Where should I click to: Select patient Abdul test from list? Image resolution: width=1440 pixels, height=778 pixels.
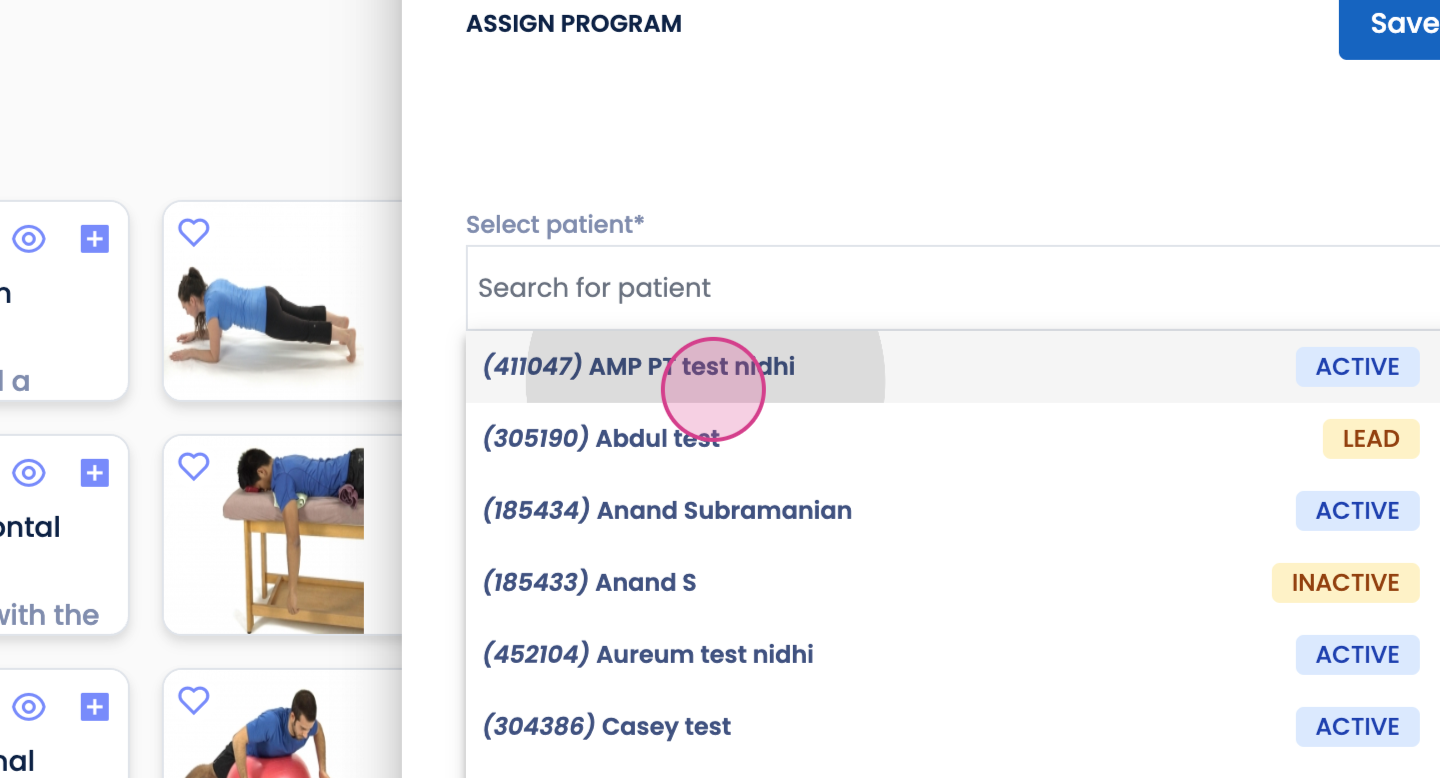click(601, 439)
